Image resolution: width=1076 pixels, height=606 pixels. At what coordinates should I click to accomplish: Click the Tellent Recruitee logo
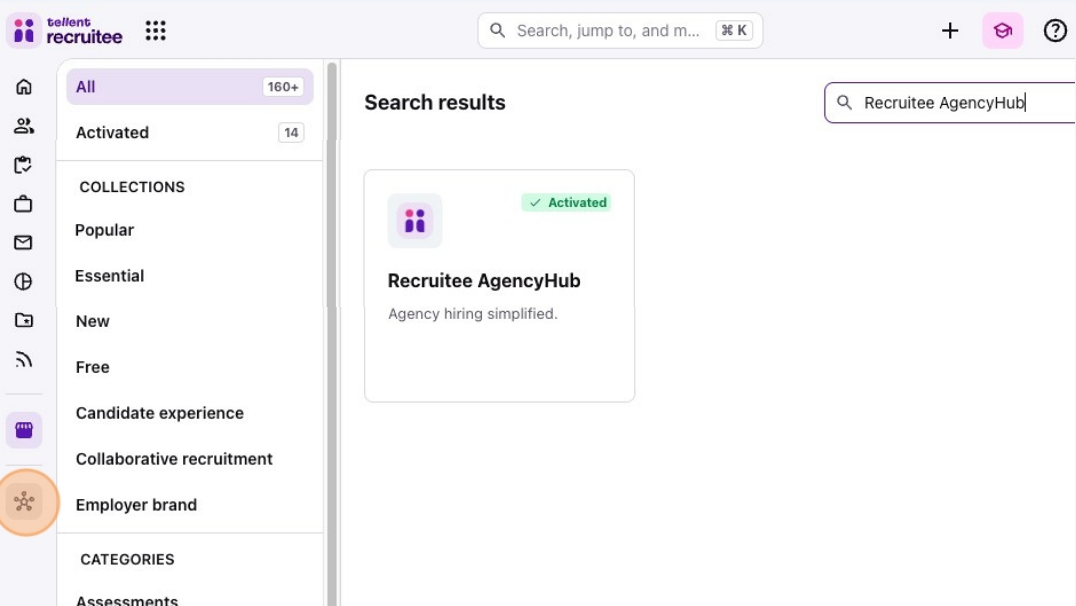(65, 30)
